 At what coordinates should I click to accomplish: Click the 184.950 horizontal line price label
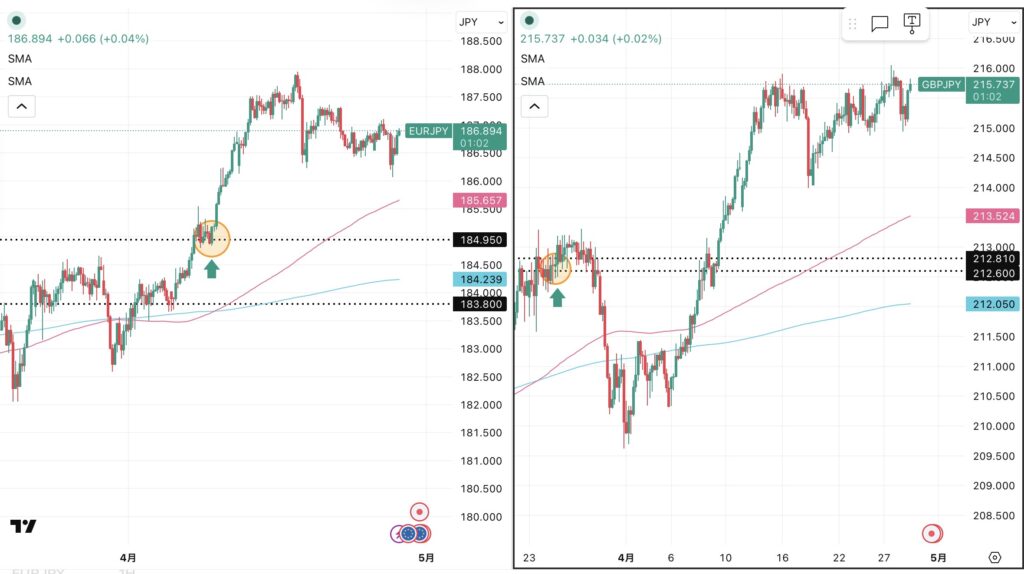tap(480, 240)
